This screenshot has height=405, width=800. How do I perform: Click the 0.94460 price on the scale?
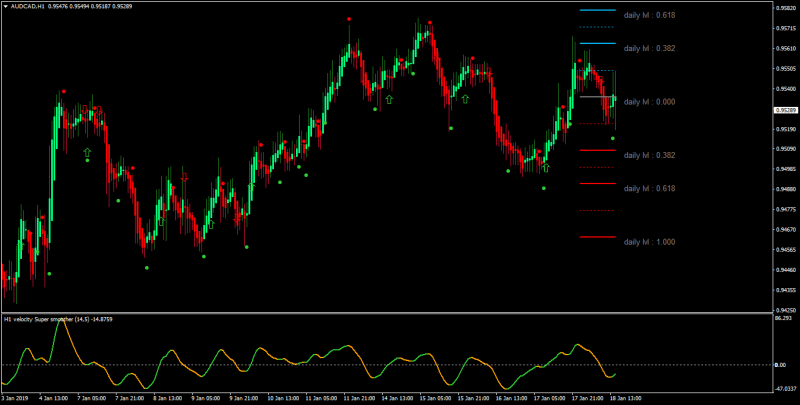point(784,270)
